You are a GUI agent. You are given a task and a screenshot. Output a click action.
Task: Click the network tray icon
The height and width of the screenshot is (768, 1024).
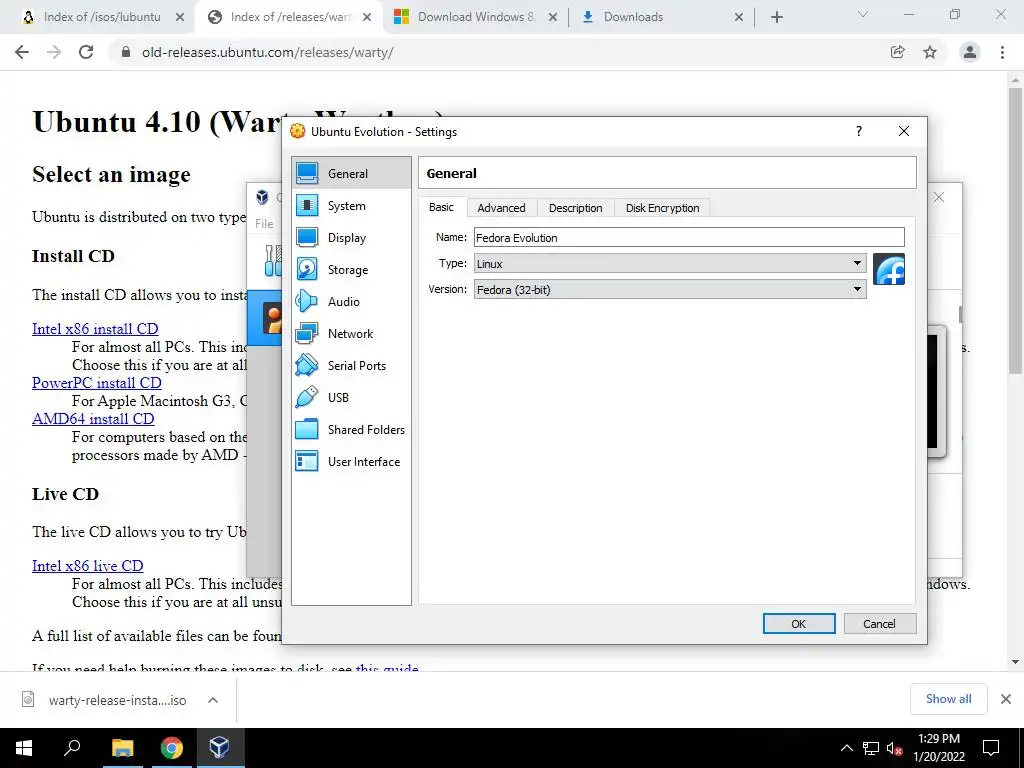point(871,748)
